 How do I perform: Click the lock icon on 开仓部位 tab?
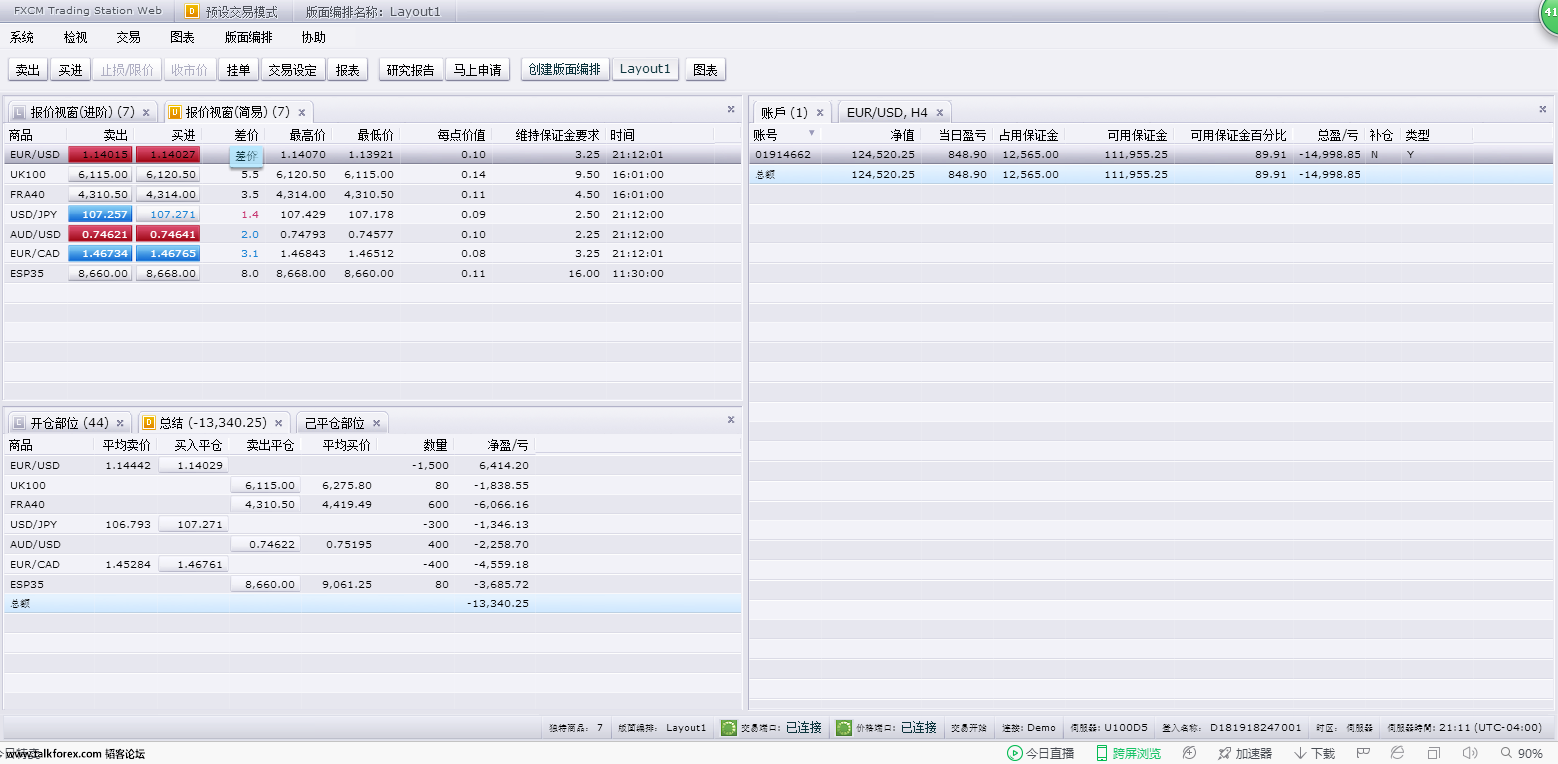pos(19,423)
